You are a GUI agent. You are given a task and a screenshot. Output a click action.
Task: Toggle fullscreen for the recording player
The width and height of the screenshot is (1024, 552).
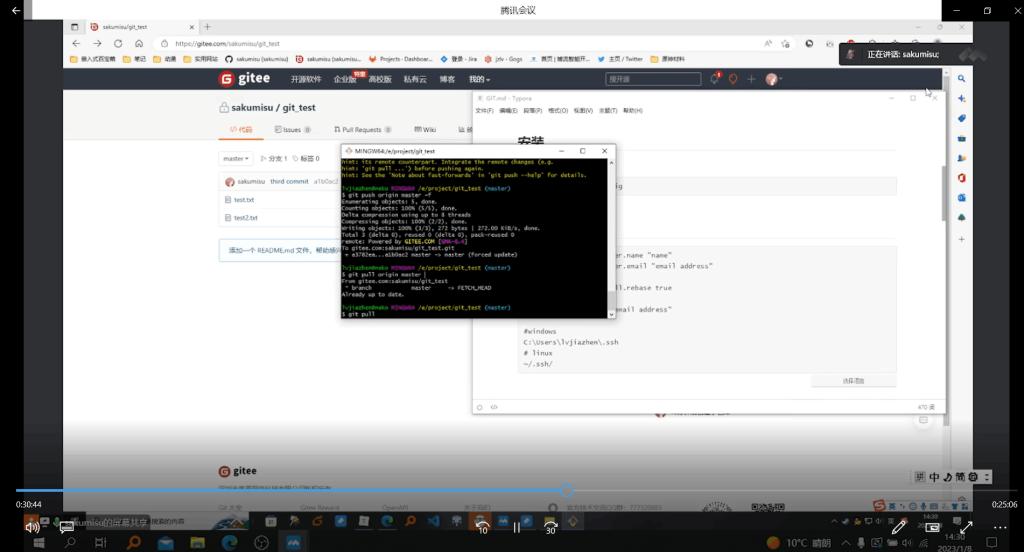click(x=966, y=527)
